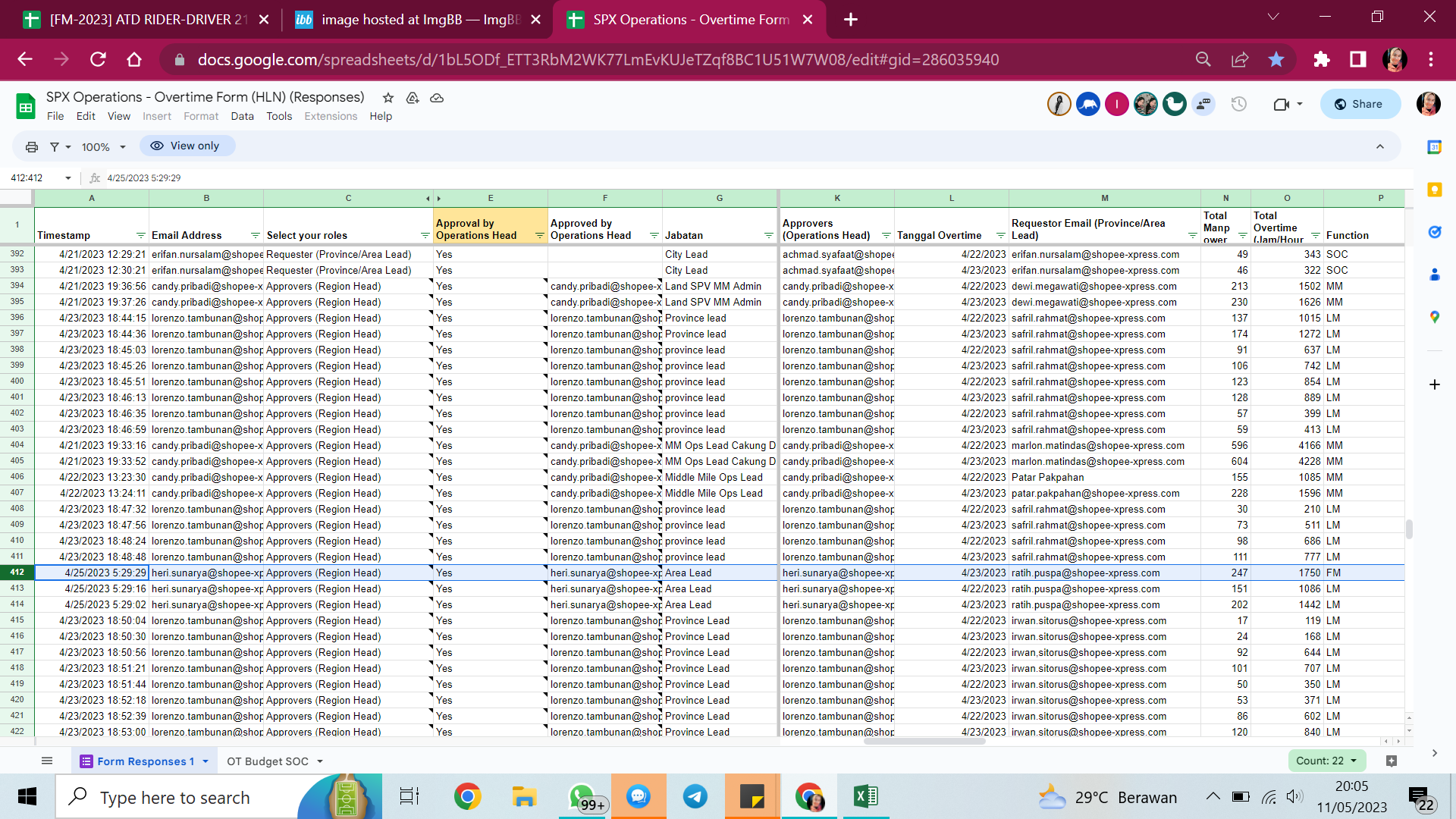Open the comments chat icon
The width and height of the screenshot is (1456, 819).
[1203, 104]
